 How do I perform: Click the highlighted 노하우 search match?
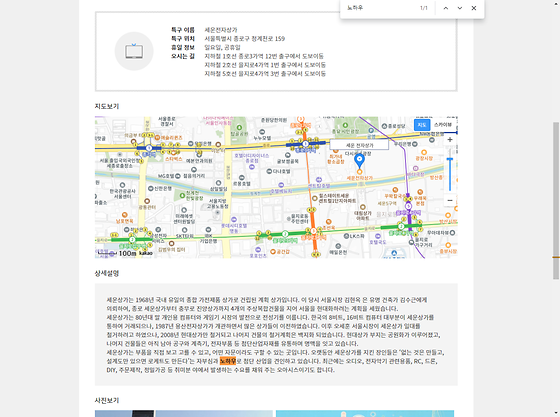click(228, 361)
